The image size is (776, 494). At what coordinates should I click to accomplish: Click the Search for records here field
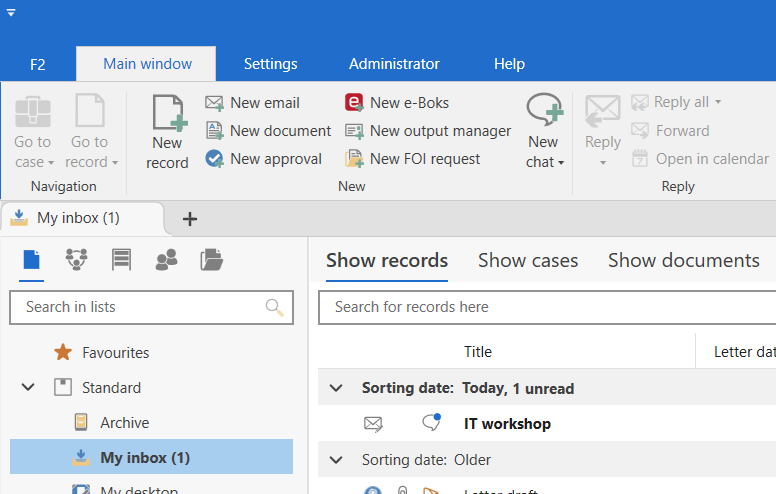547,307
